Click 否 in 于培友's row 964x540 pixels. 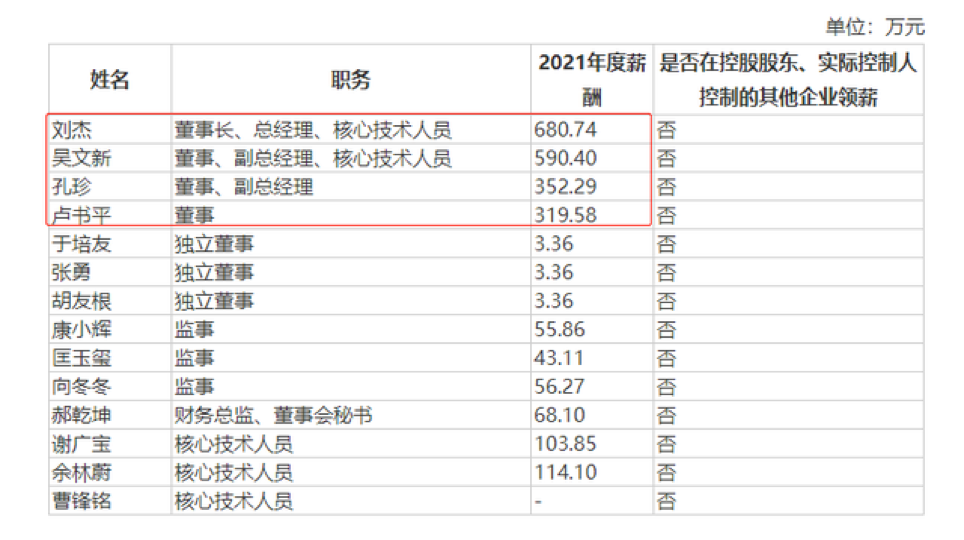click(667, 244)
